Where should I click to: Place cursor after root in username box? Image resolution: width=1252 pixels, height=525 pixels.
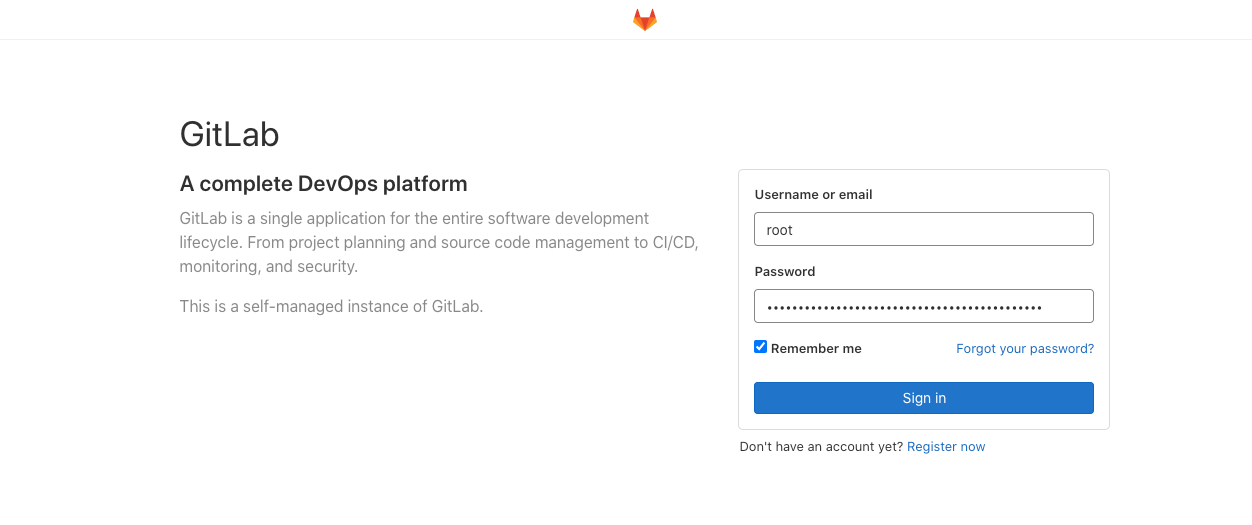coord(795,230)
